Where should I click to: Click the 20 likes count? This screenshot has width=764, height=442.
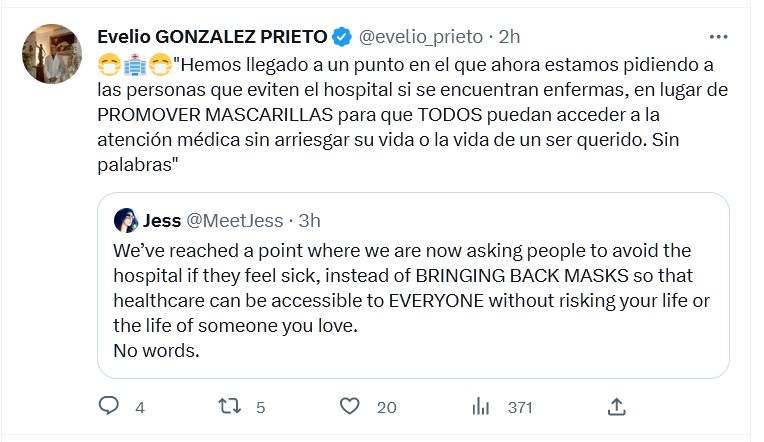(387, 407)
